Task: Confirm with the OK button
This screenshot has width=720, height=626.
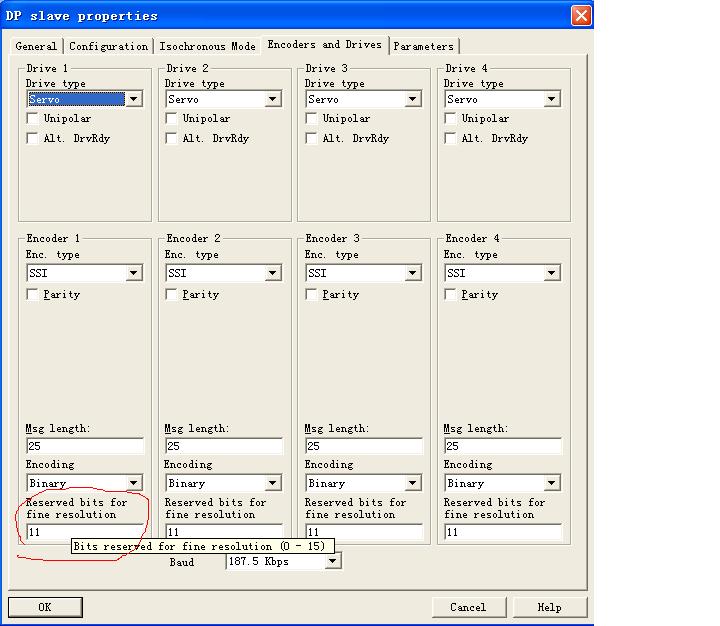Action: pos(45,607)
